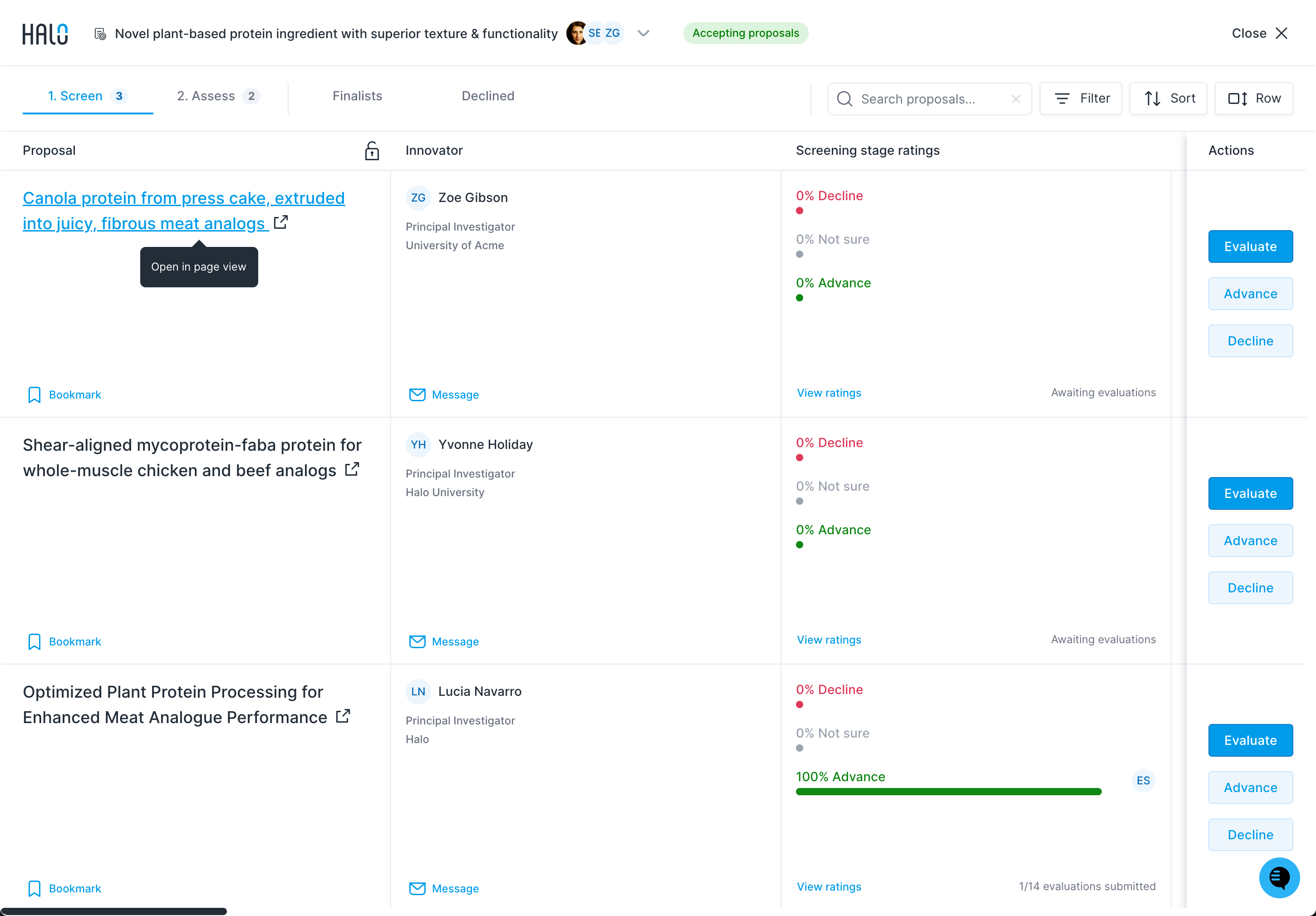Click the 100% Advance rating bar

(948, 792)
